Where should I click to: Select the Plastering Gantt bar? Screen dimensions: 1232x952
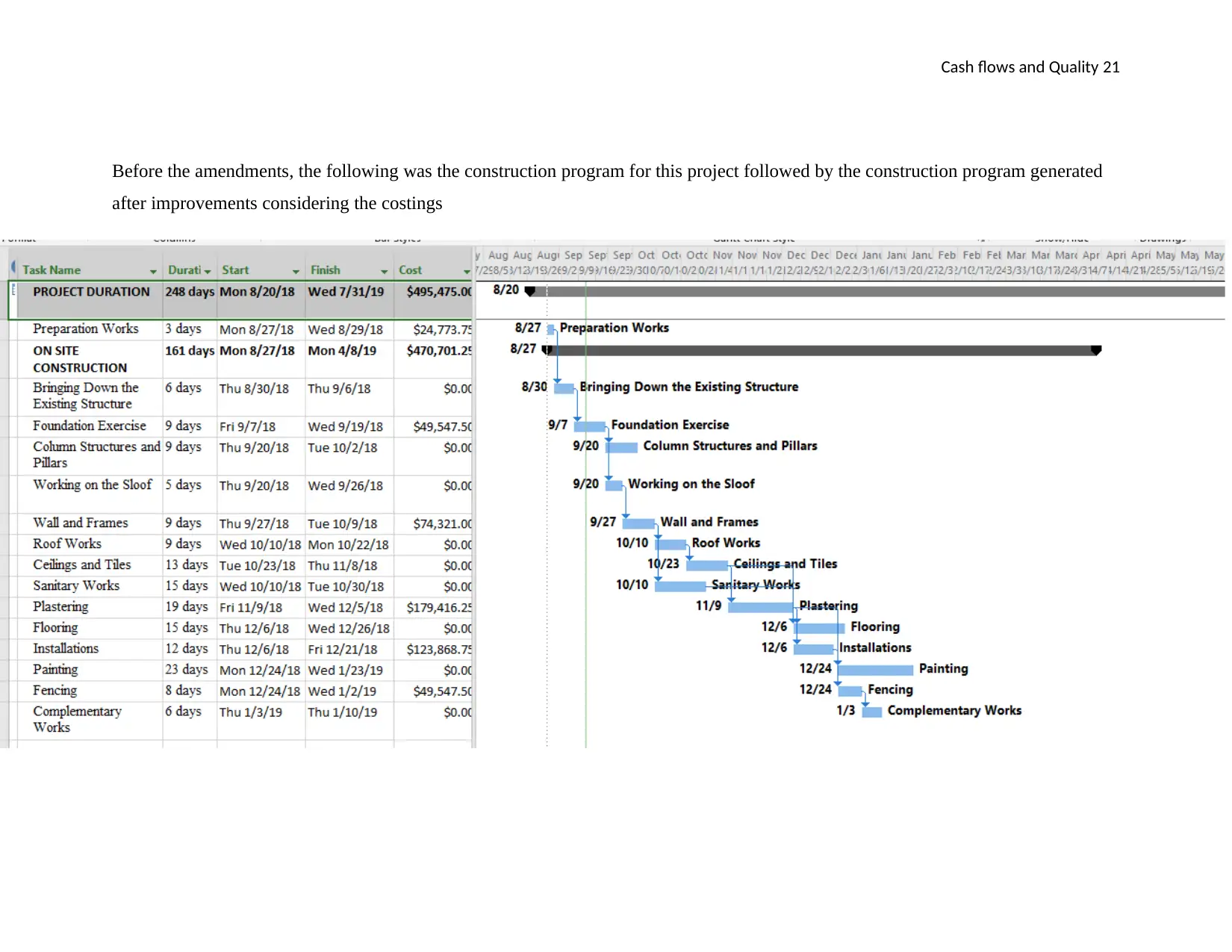click(761, 607)
